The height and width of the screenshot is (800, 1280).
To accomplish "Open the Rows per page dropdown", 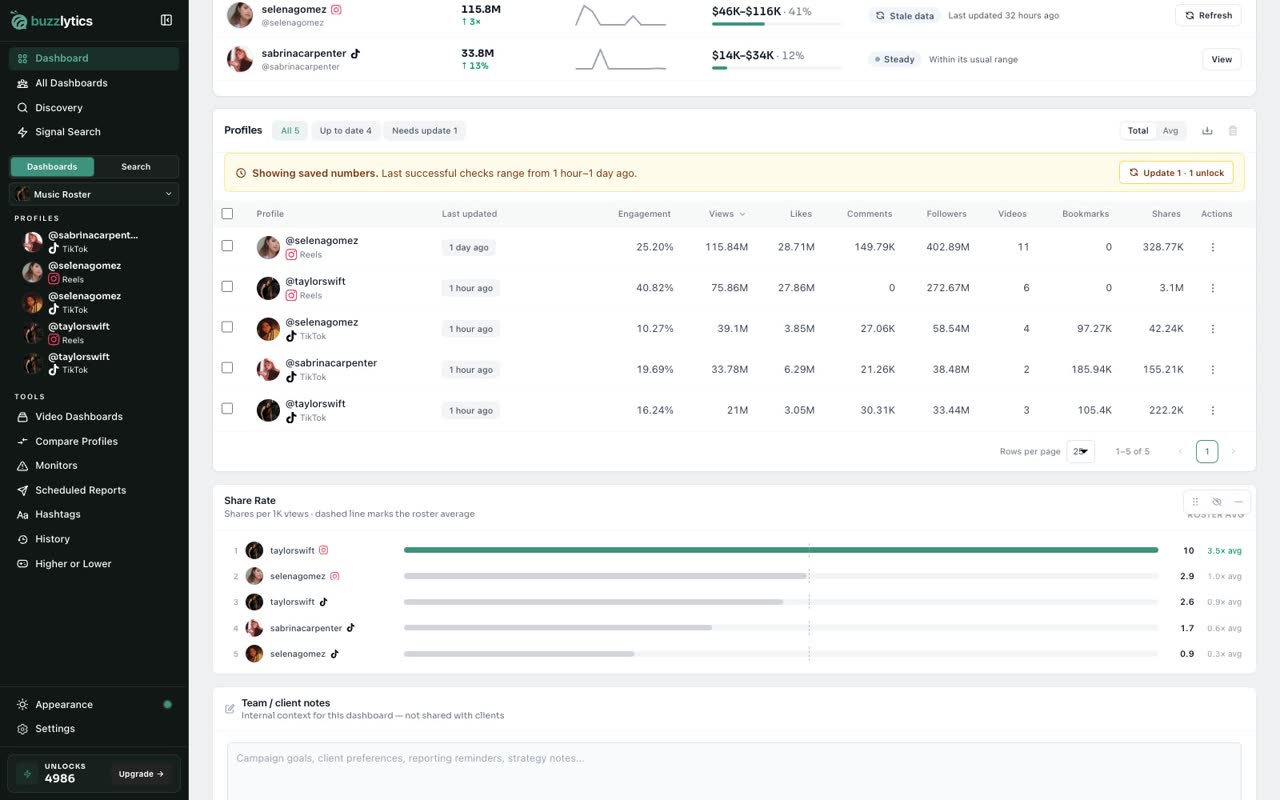I will (1080, 452).
